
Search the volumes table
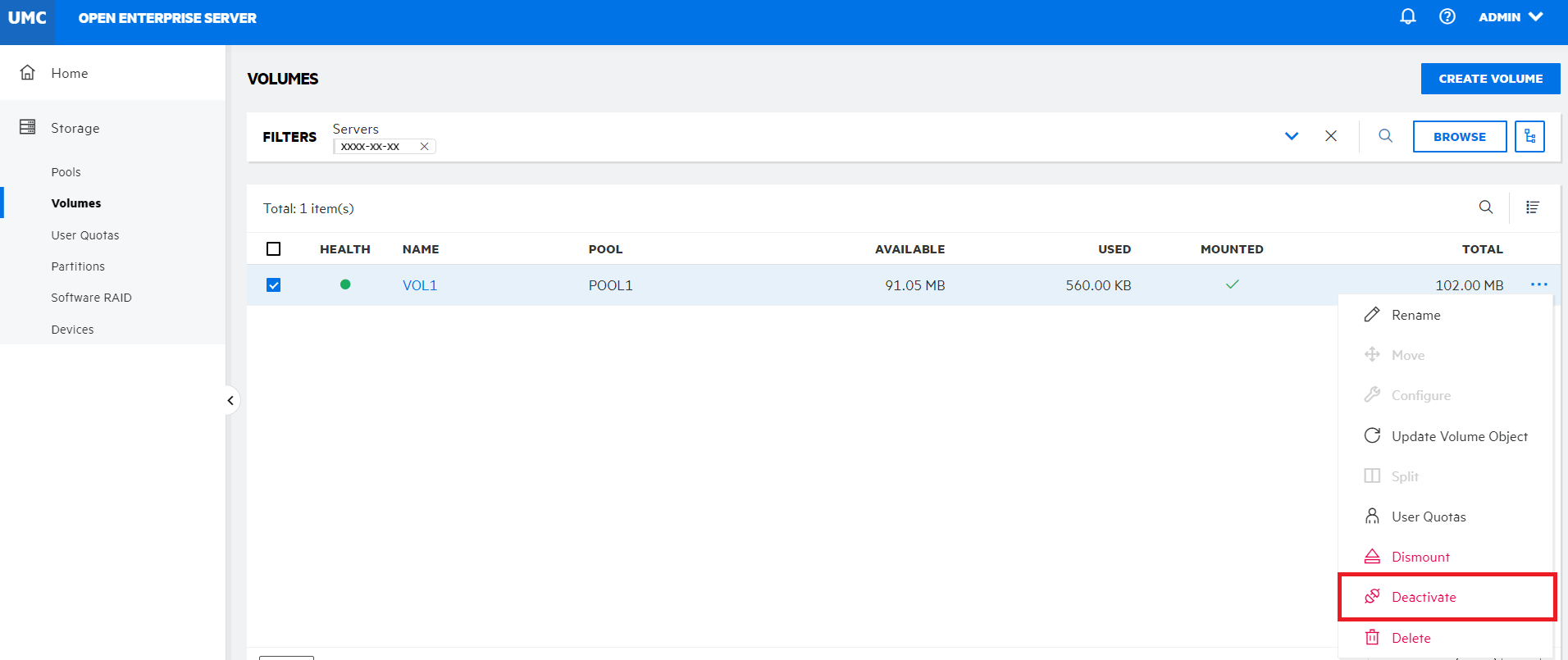1485,207
